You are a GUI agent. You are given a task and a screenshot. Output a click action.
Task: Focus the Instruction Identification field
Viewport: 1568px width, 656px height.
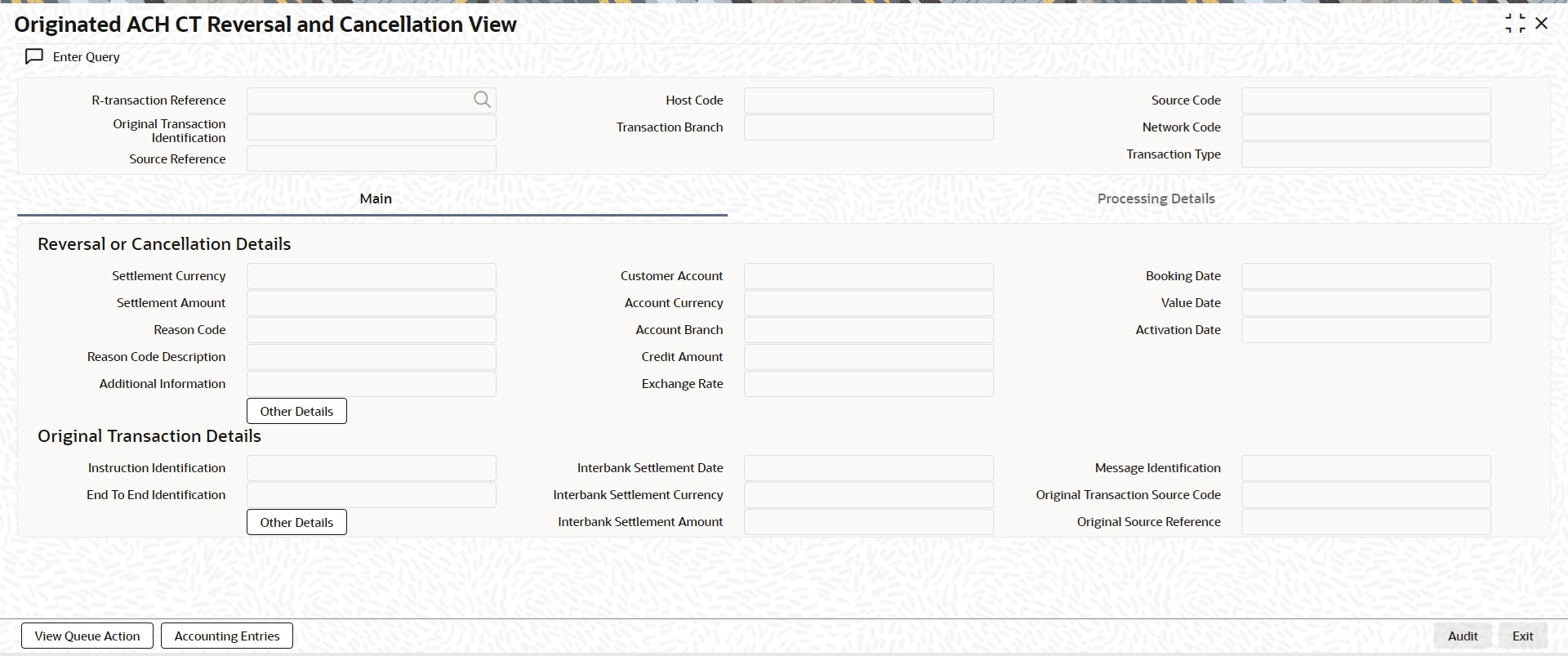(372, 468)
